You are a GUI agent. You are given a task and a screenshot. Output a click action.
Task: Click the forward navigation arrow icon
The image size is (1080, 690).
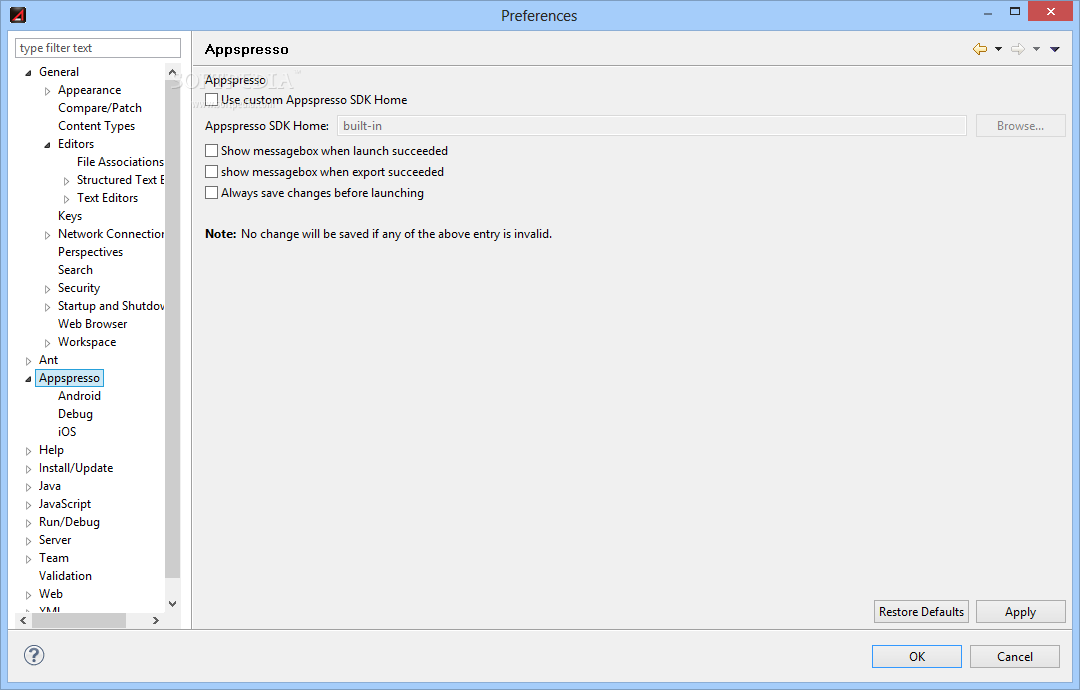pos(1017,49)
